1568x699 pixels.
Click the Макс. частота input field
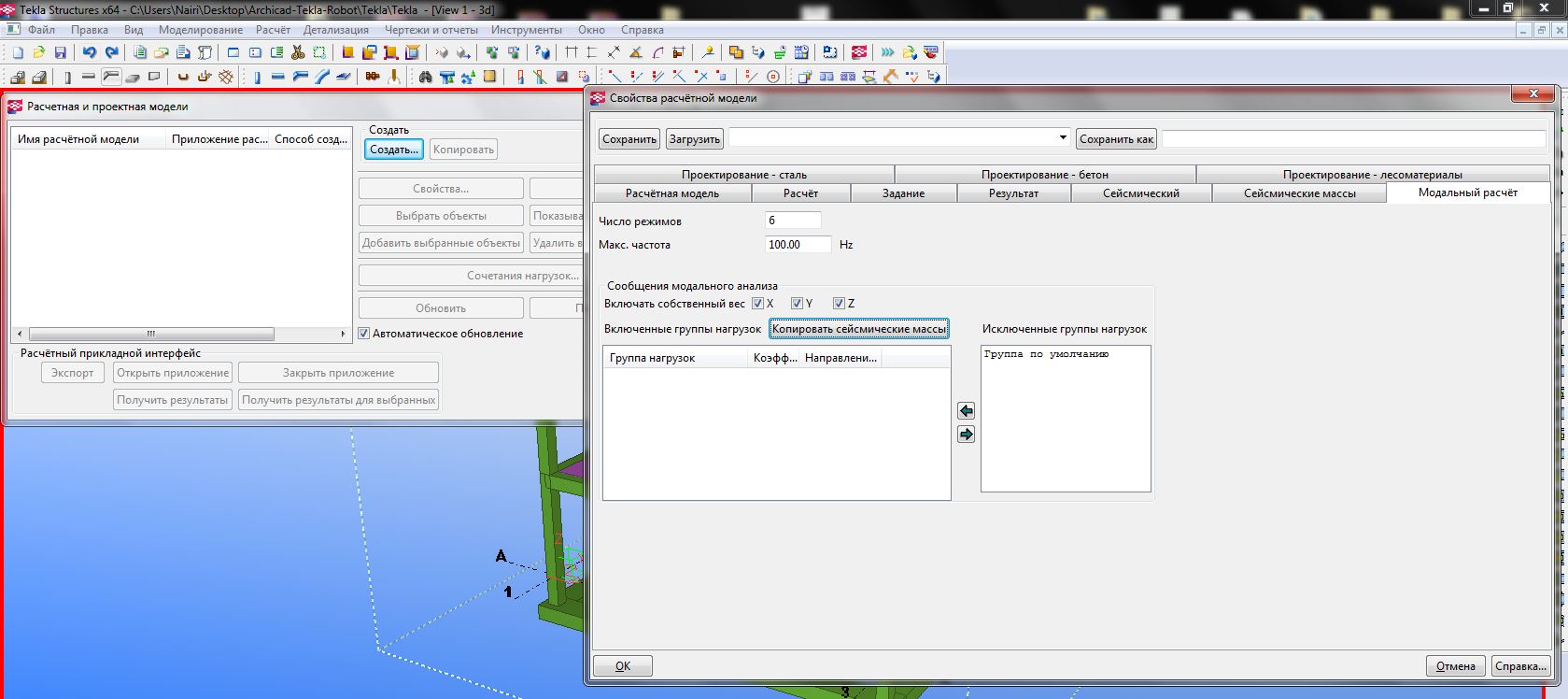[798, 245]
